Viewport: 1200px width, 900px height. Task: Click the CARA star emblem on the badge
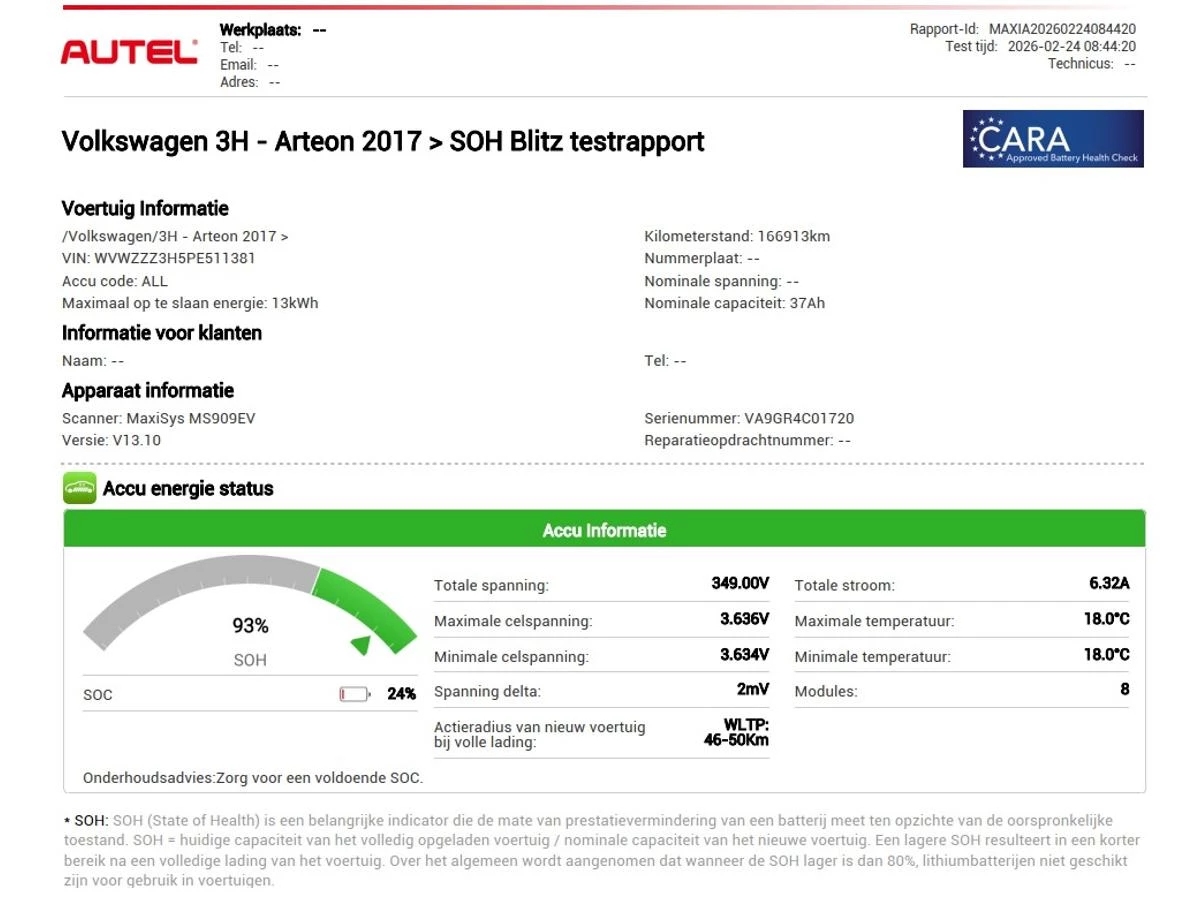point(986,139)
